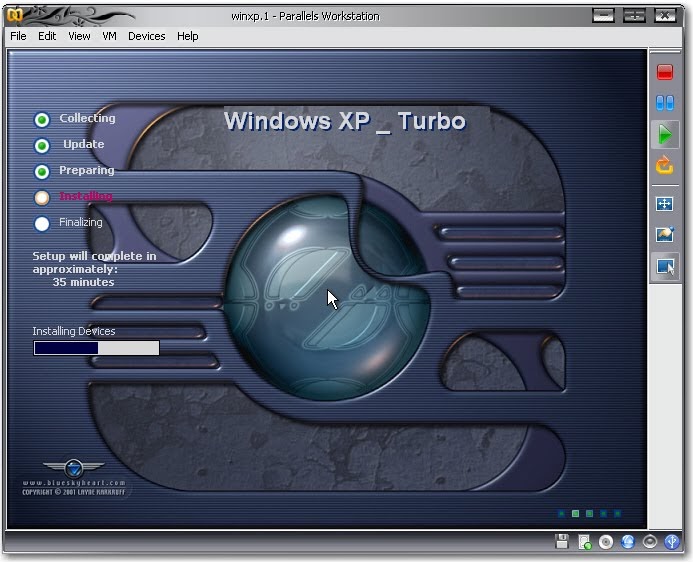Open the Help menu
This screenshot has height=562, width=693.
[187, 36]
